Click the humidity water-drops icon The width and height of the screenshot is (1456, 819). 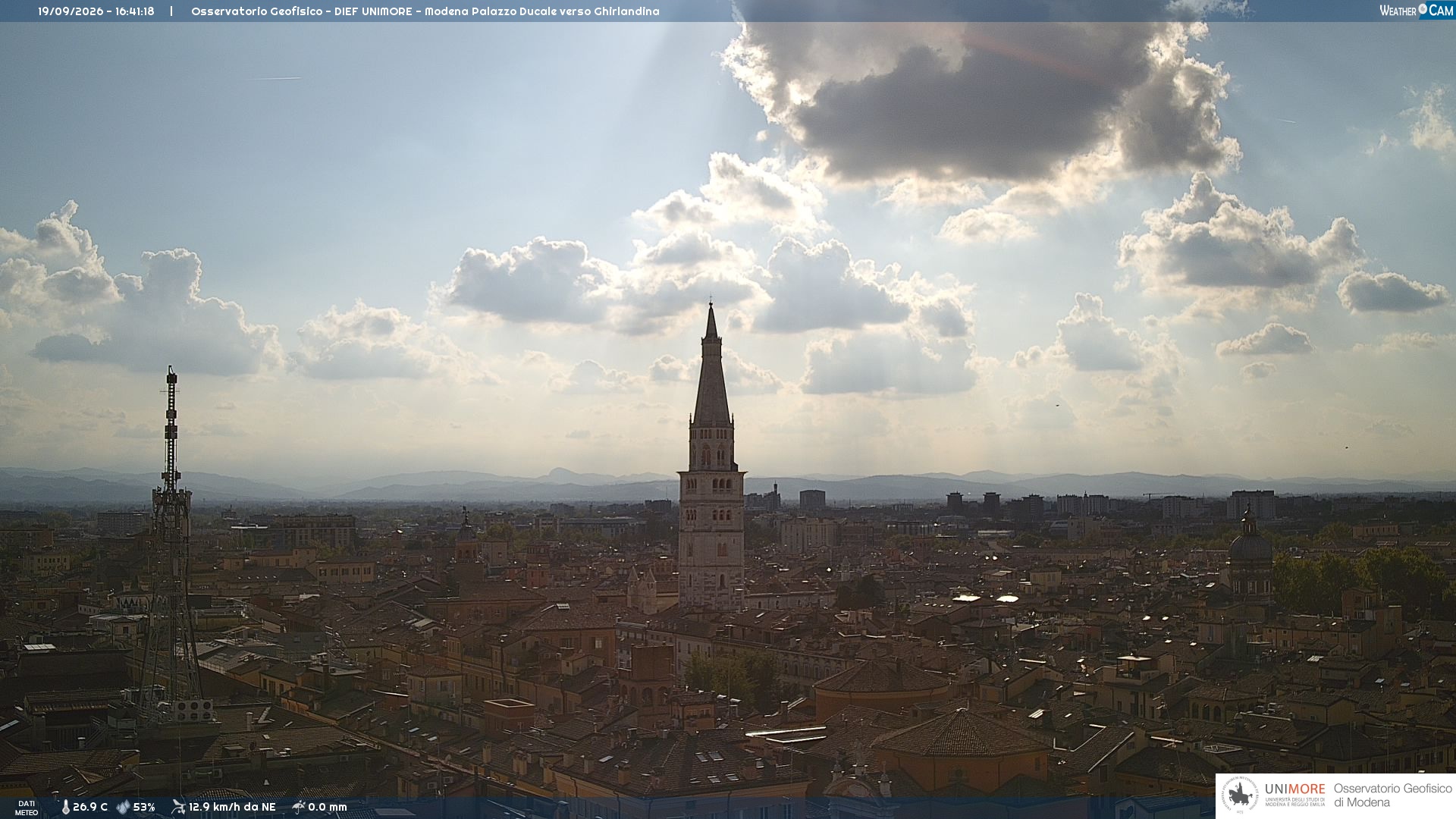click(123, 808)
